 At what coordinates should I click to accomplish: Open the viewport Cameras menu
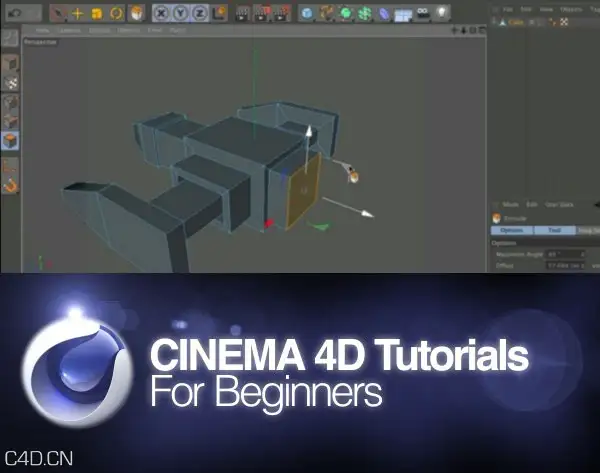click(x=70, y=30)
